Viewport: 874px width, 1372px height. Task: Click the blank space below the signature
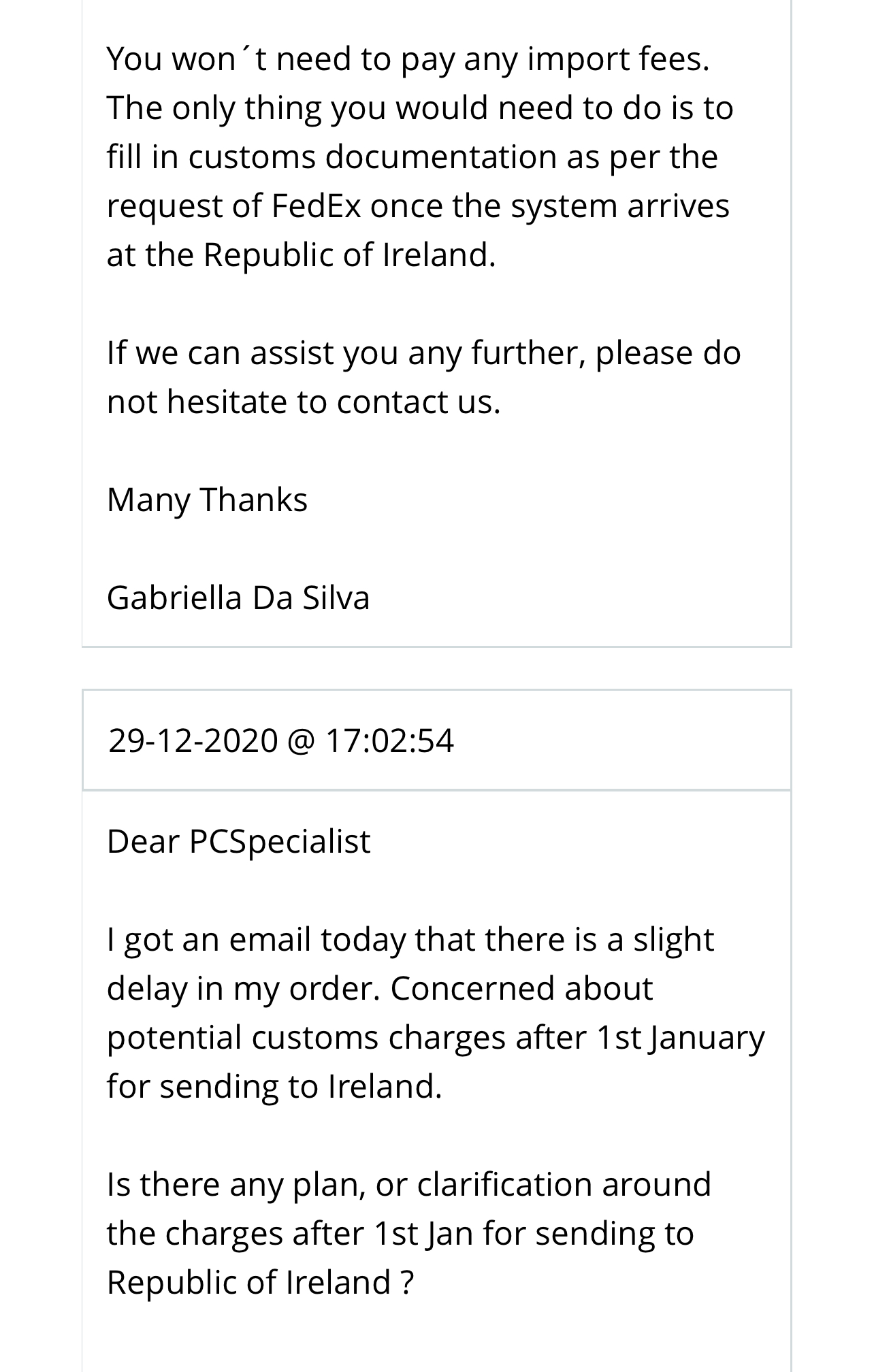coord(436,631)
